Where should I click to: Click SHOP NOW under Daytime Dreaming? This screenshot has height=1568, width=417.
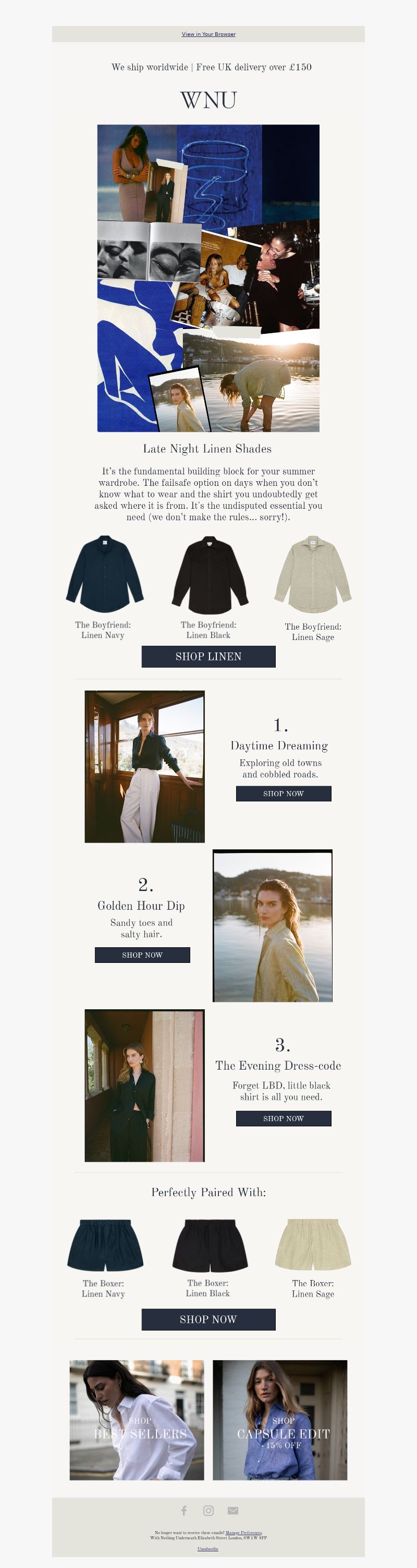coord(284,793)
